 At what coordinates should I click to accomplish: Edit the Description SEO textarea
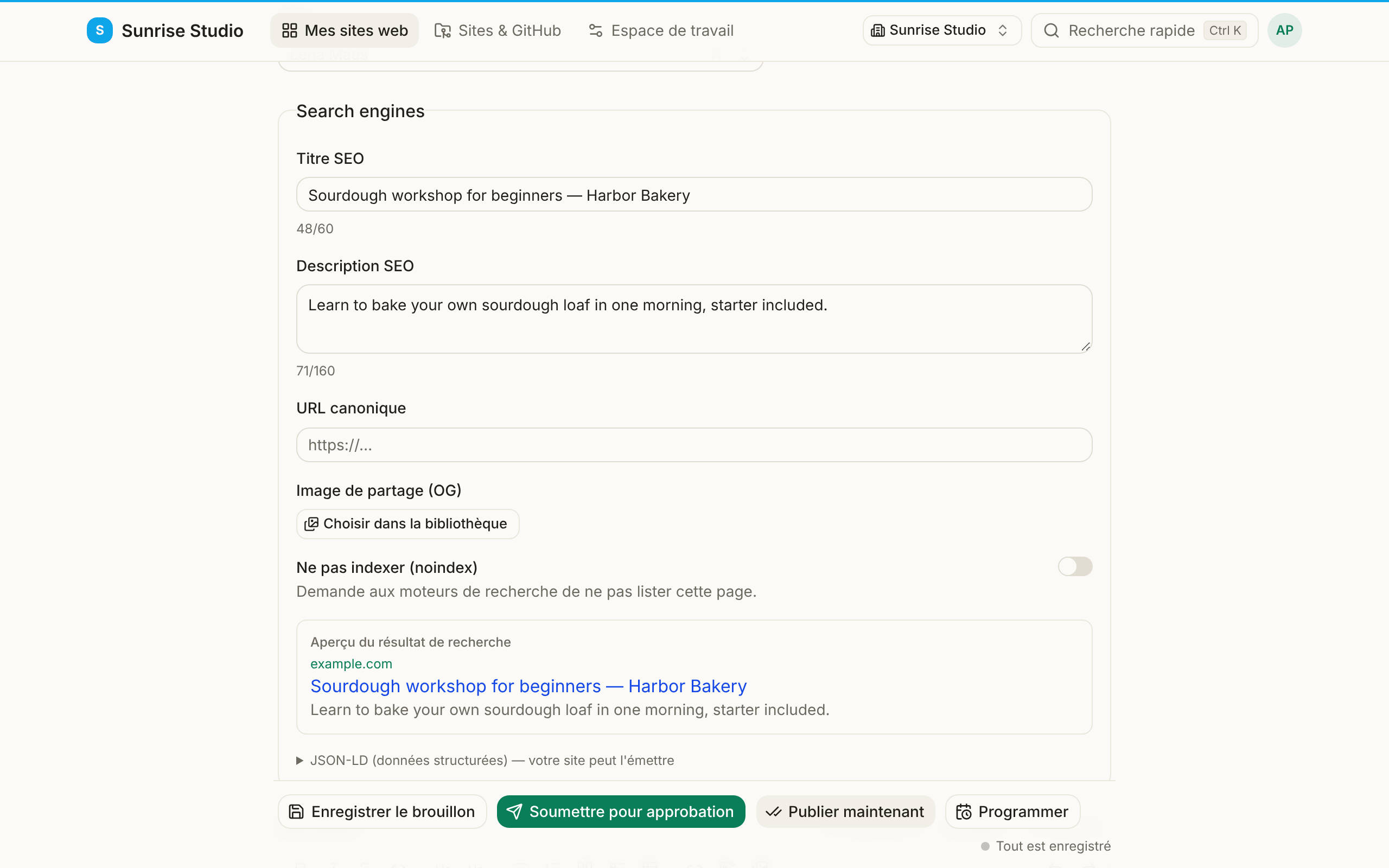coord(694,318)
